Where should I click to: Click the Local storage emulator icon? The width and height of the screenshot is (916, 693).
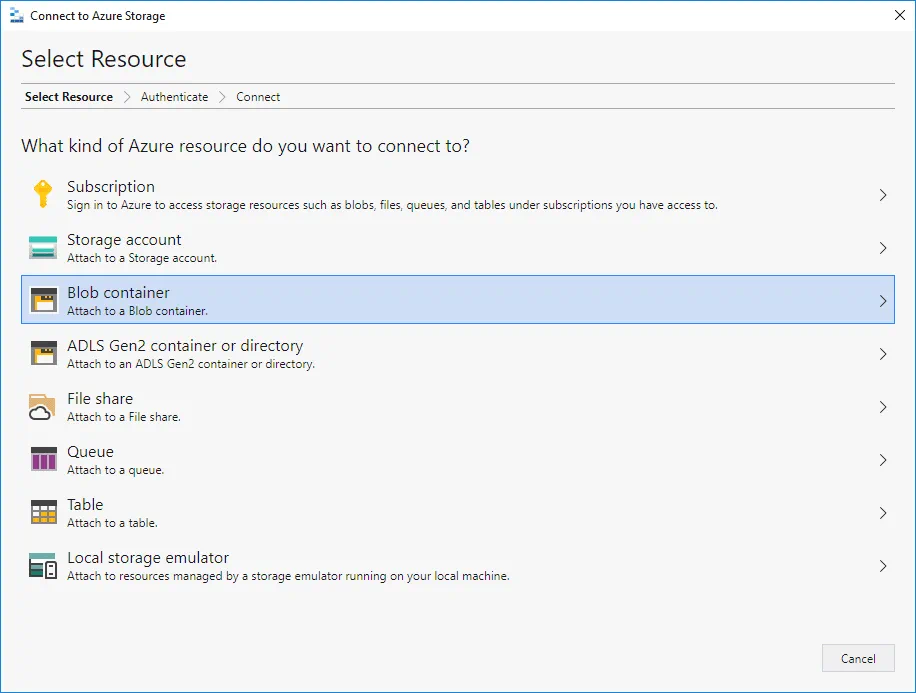(x=43, y=566)
